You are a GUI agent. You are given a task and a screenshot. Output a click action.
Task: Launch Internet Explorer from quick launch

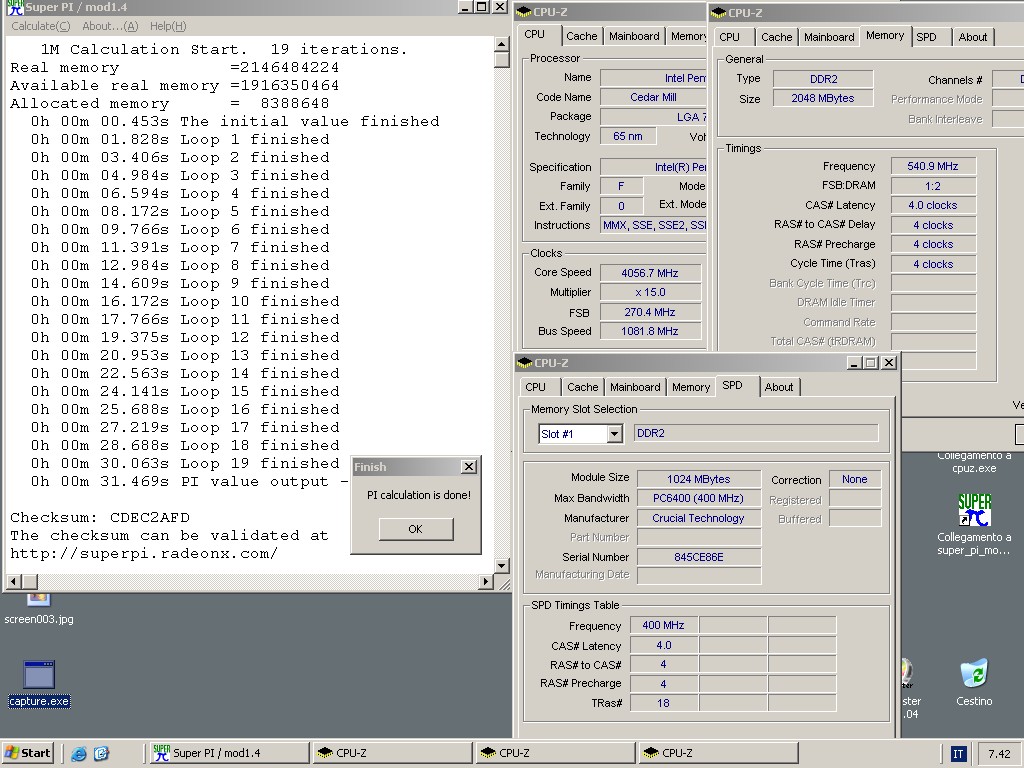tap(78, 753)
